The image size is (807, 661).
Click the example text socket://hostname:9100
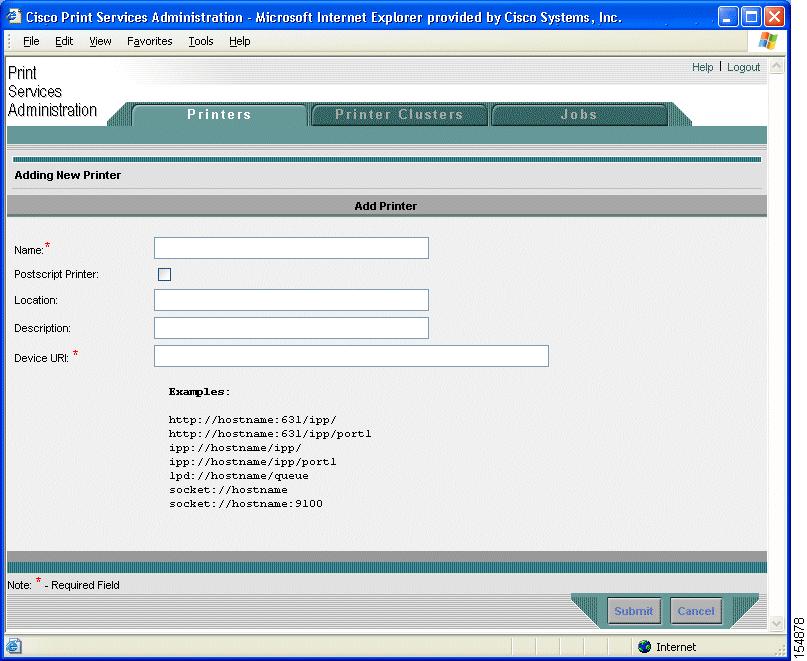tap(246, 504)
